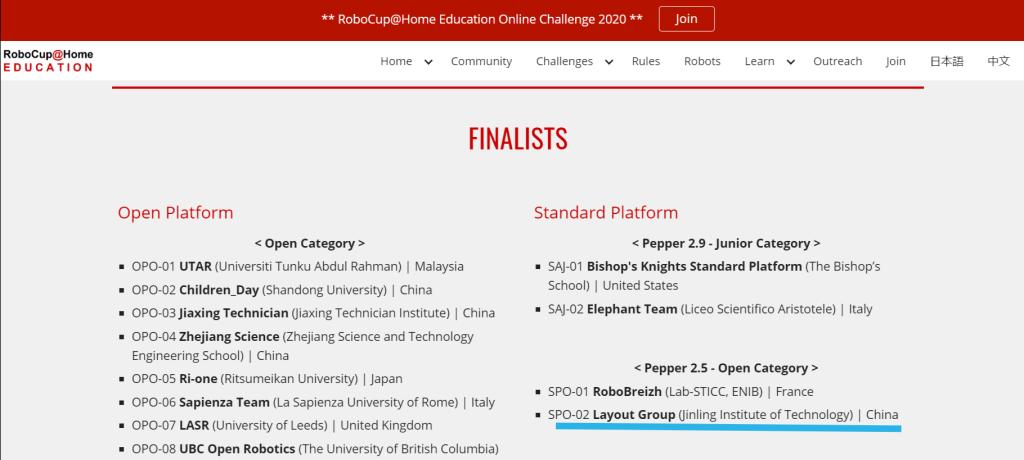Click Join in the navigation bar
This screenshot has width=1024, height=460.
[896, 61]
